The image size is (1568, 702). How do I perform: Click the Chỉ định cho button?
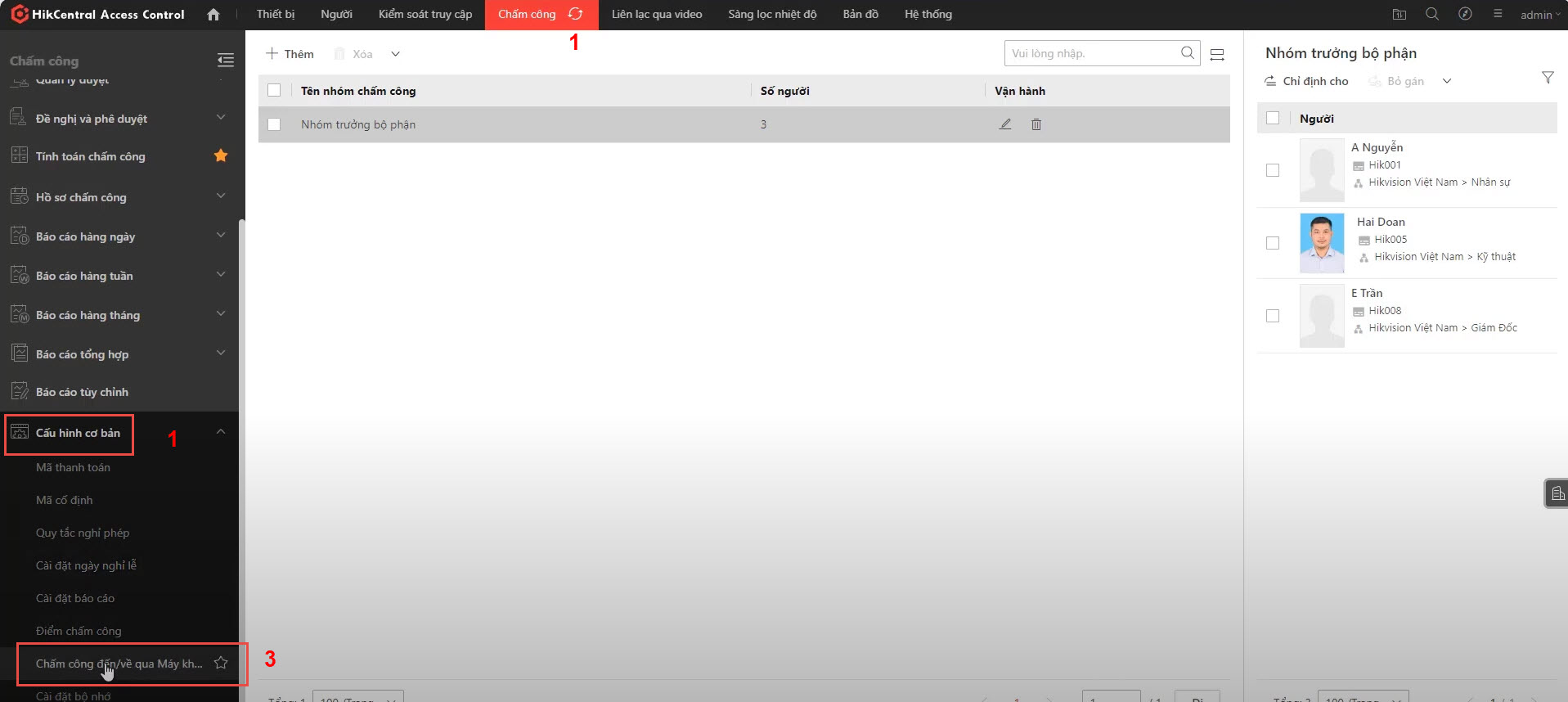[x=1306, y=81]
